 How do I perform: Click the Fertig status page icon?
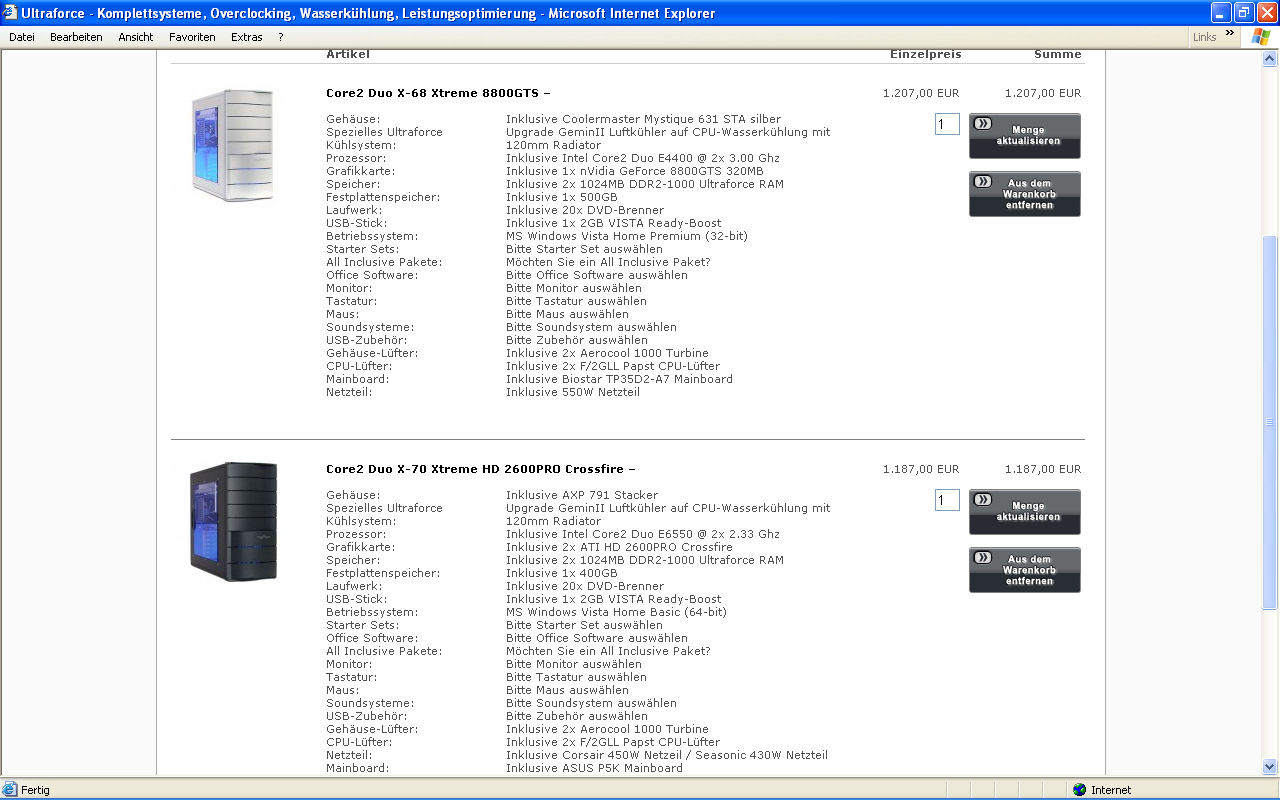tap(11, 790)
